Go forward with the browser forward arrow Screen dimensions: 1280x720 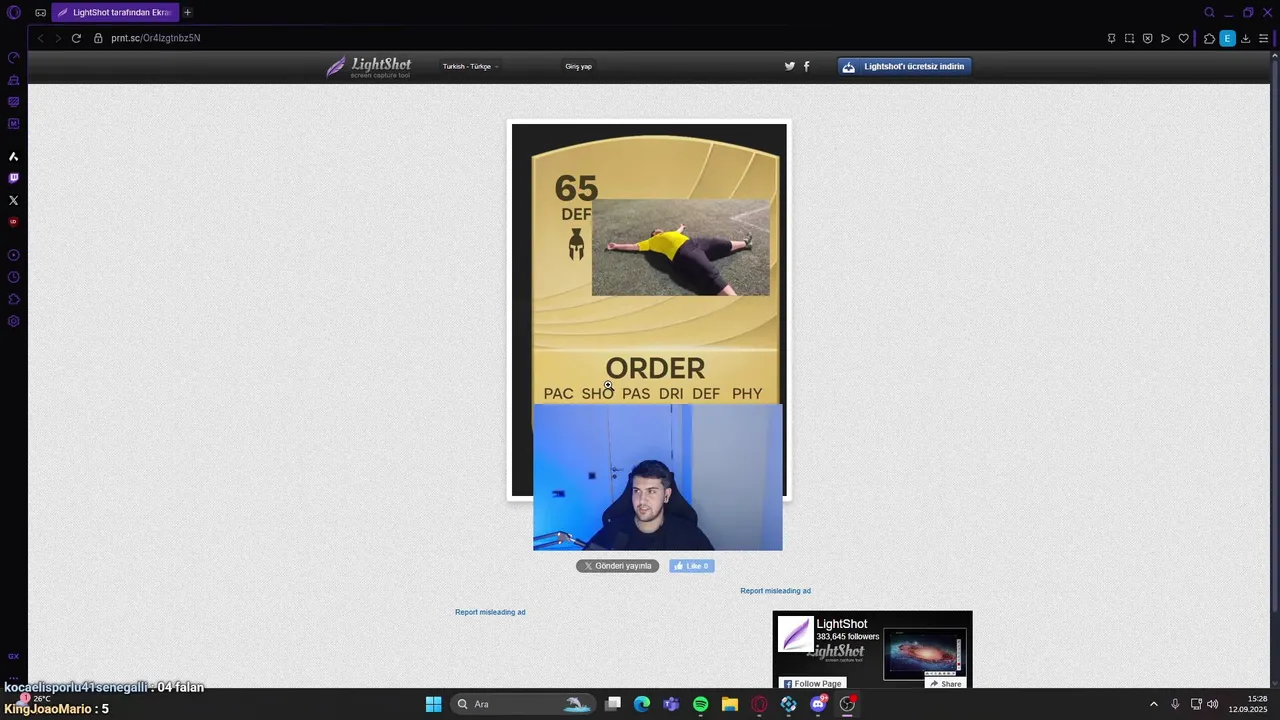tap(58, 38)
